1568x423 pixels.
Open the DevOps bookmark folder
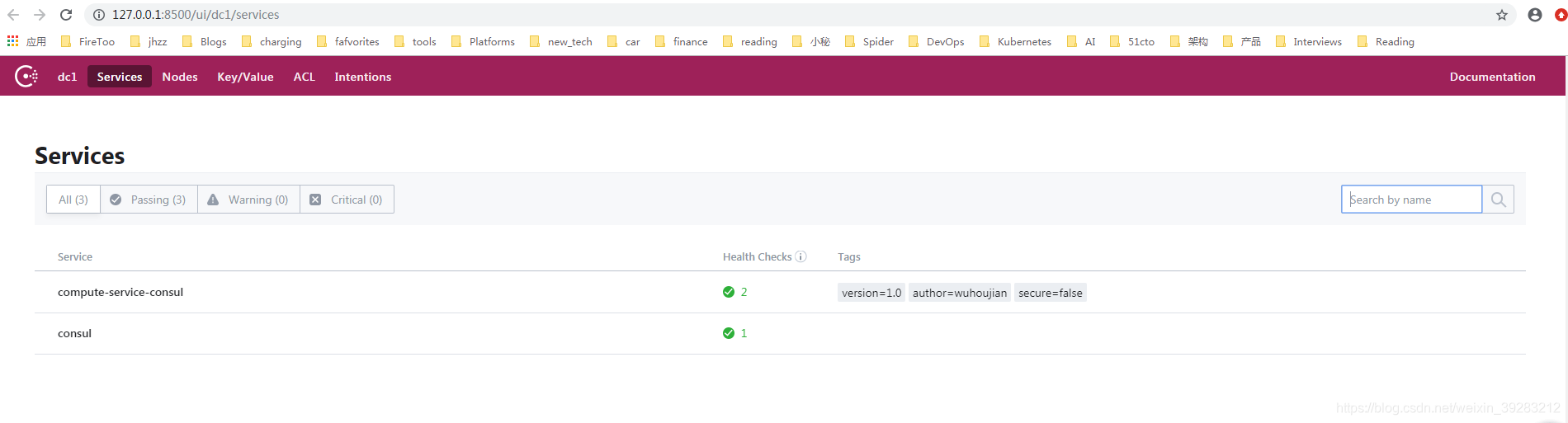point(936,41)
